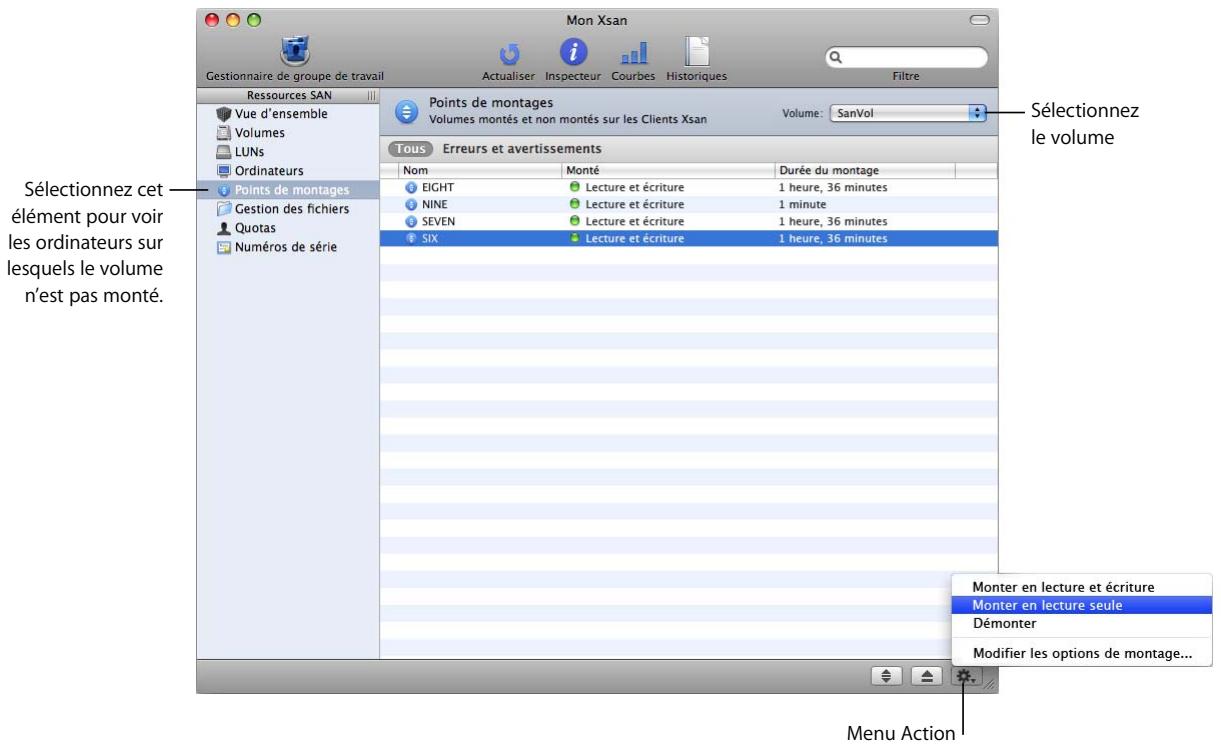This screenshot has width=1221, height=748.
Task: Click the SEVEN name cell
Action: click(x=439, y=221)
